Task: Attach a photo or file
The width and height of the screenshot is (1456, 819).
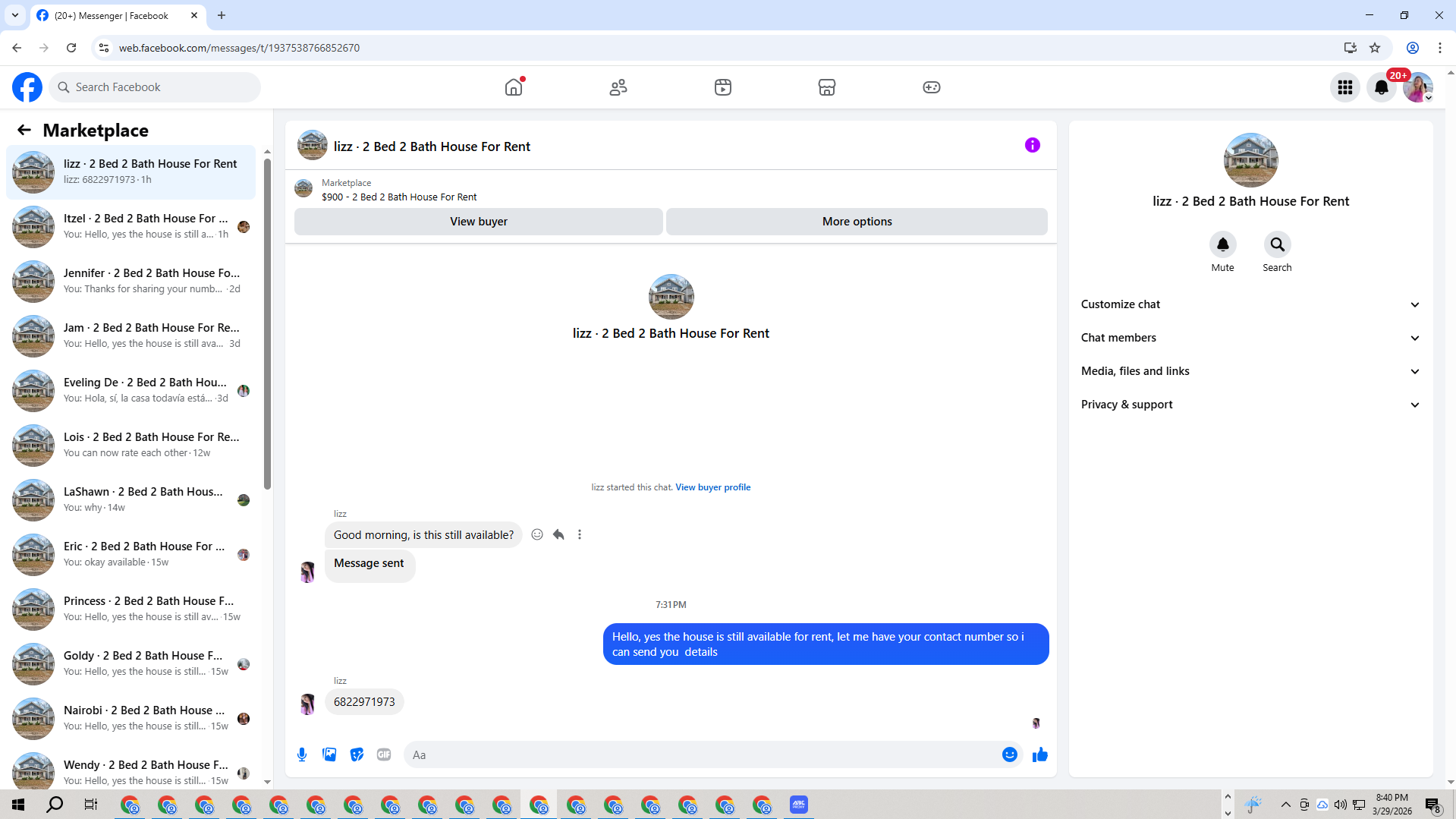Action: (329, 754)
